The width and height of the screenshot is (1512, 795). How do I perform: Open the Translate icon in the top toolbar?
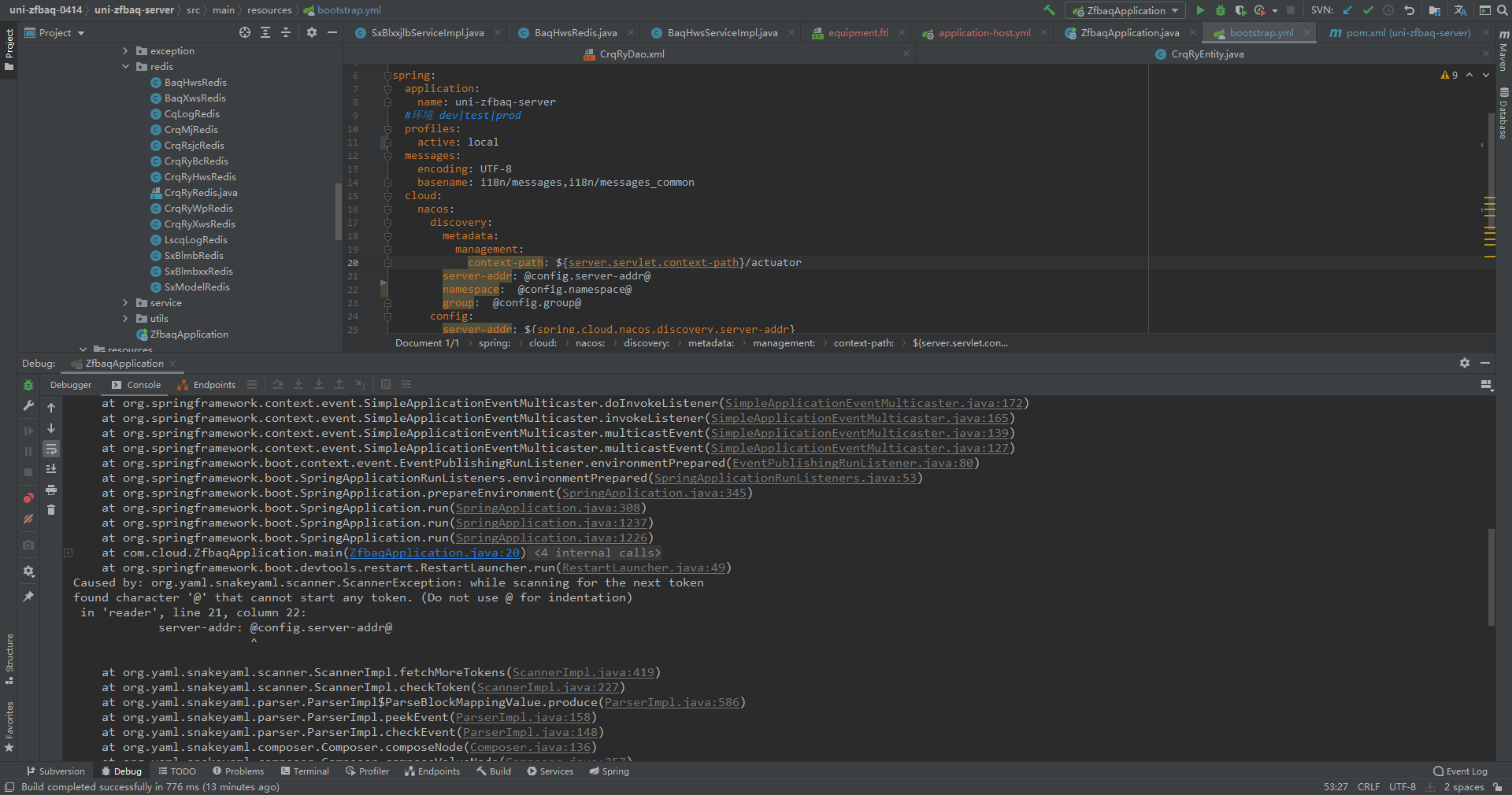(1460, 10)
